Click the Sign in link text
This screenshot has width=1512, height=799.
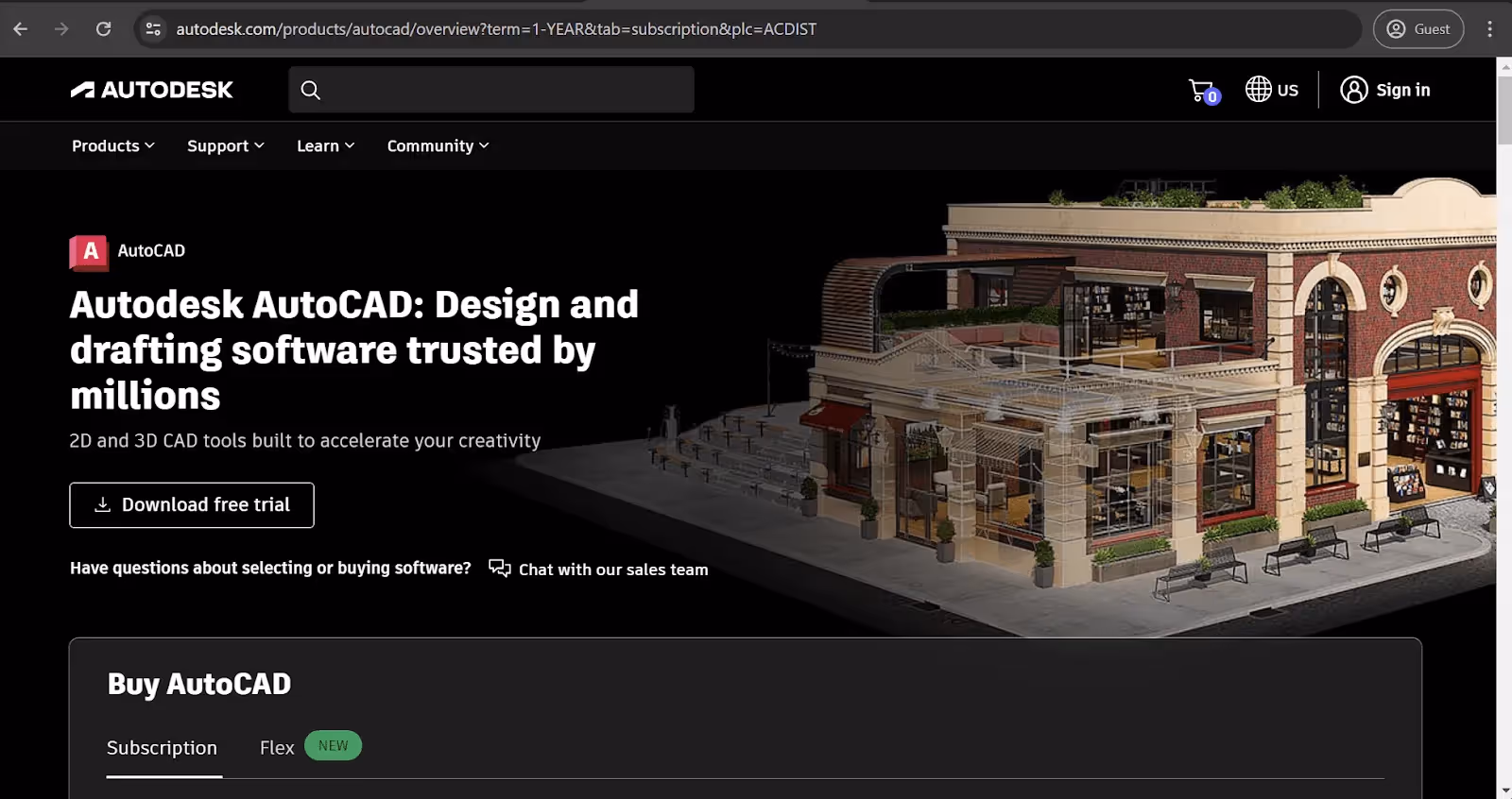(x=1402, y=90)
